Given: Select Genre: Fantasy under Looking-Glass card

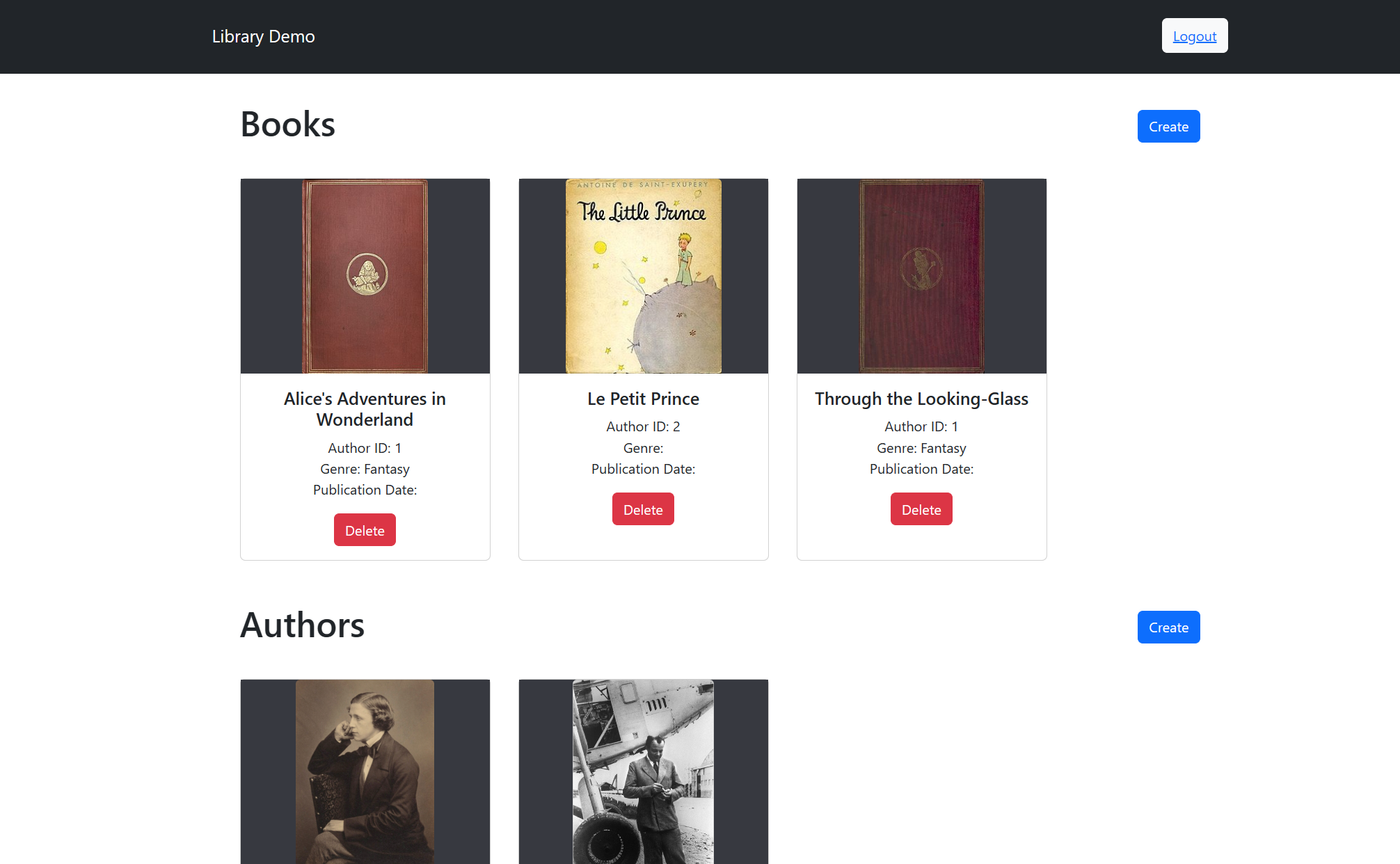Looking at the screenshot, I should coord(921,448).
